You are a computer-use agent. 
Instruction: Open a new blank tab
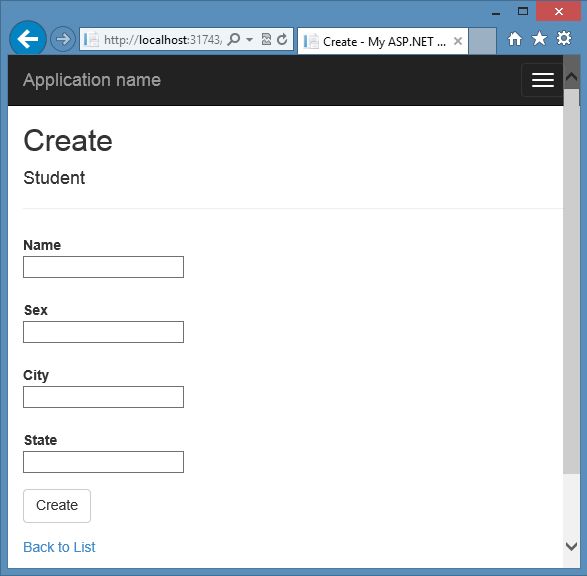(x=483, y=41)
